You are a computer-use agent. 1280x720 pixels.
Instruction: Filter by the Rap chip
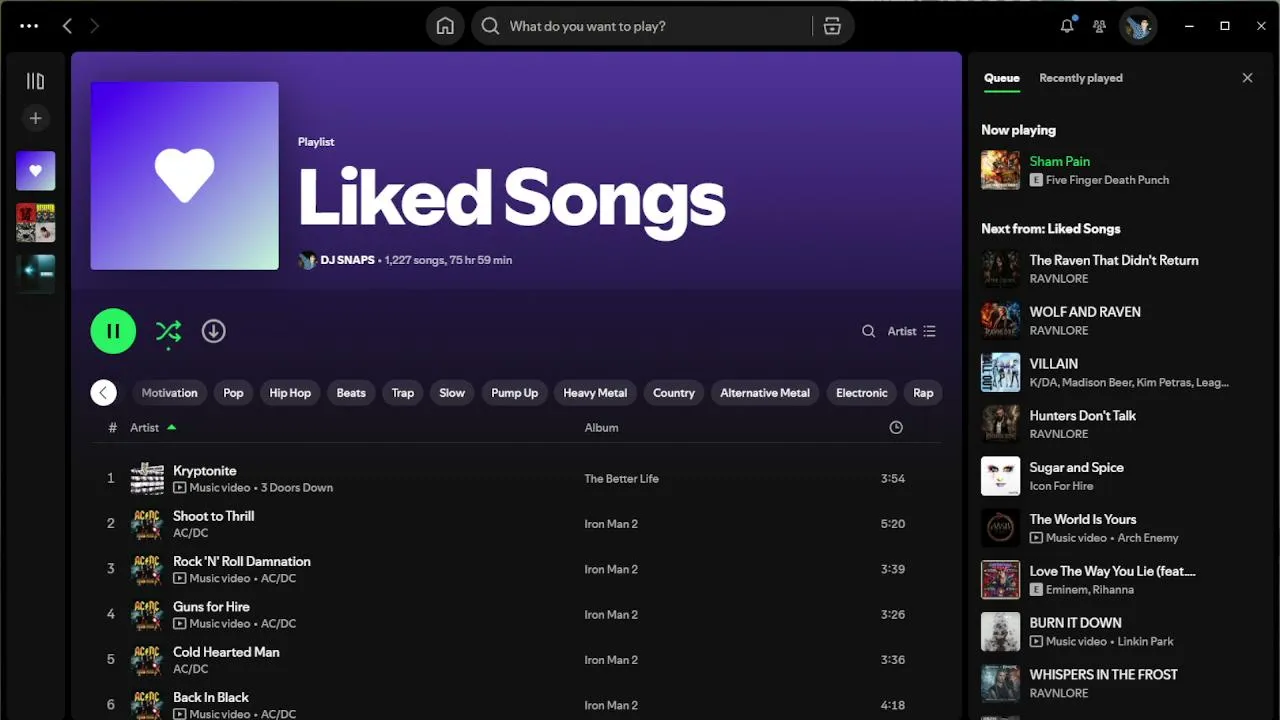tap(923, 393)
